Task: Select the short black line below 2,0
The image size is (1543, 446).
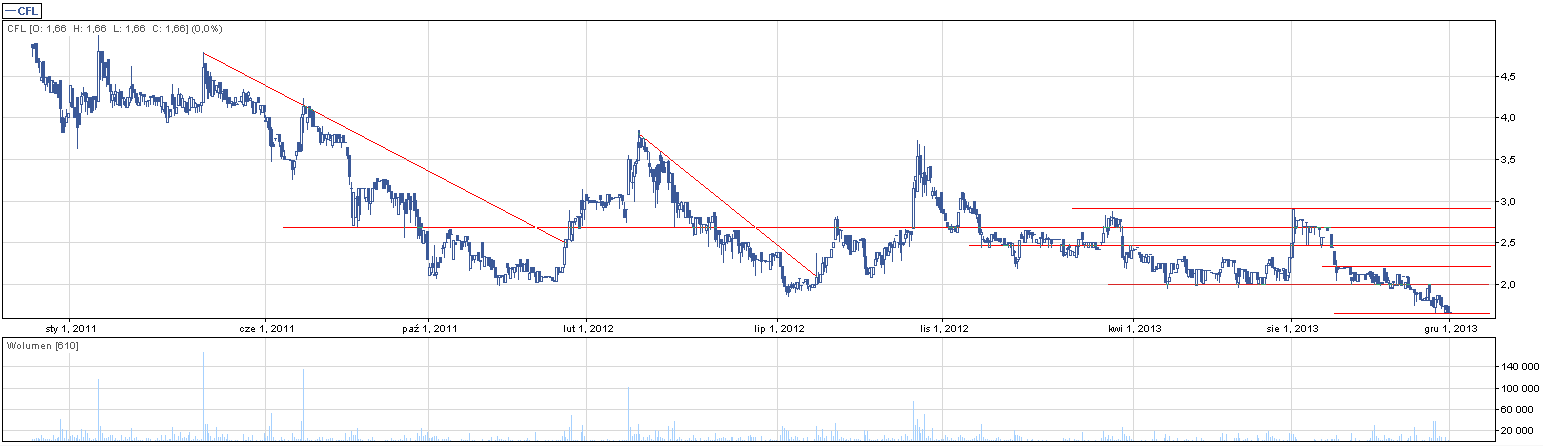Action: pyautogui.click(x=1411, y=313)
